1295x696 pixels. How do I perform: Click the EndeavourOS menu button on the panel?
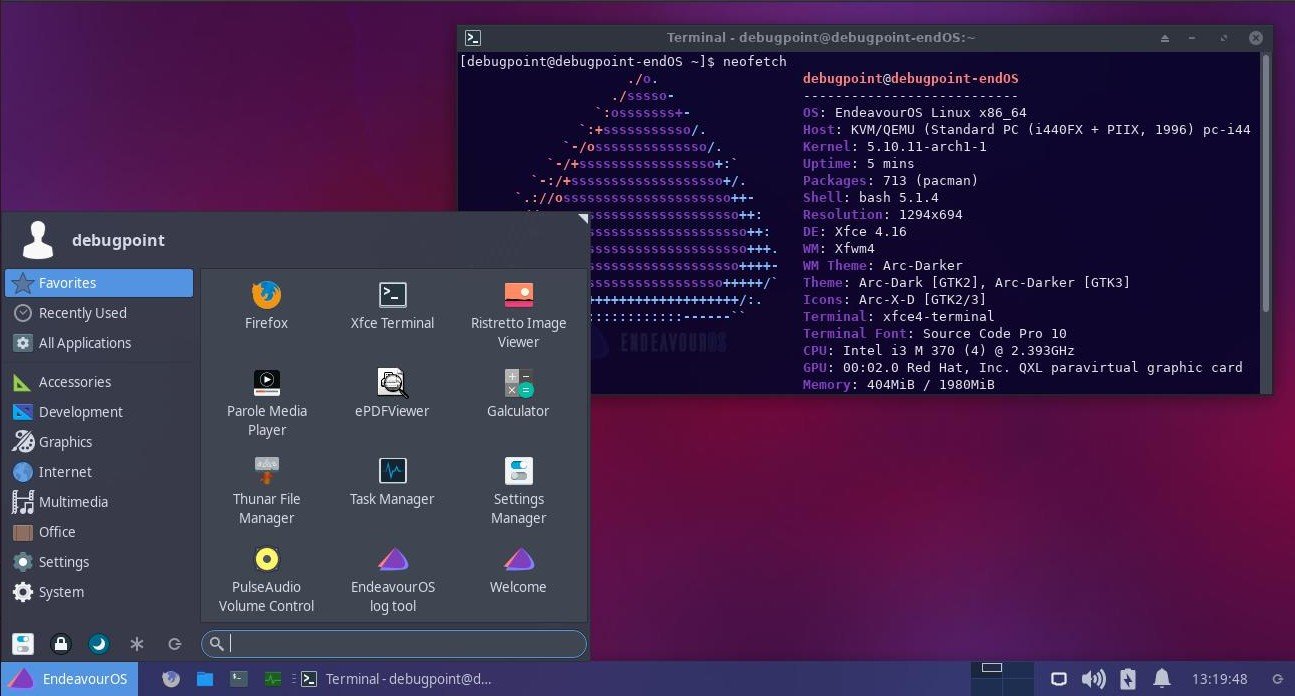point(69,679)
